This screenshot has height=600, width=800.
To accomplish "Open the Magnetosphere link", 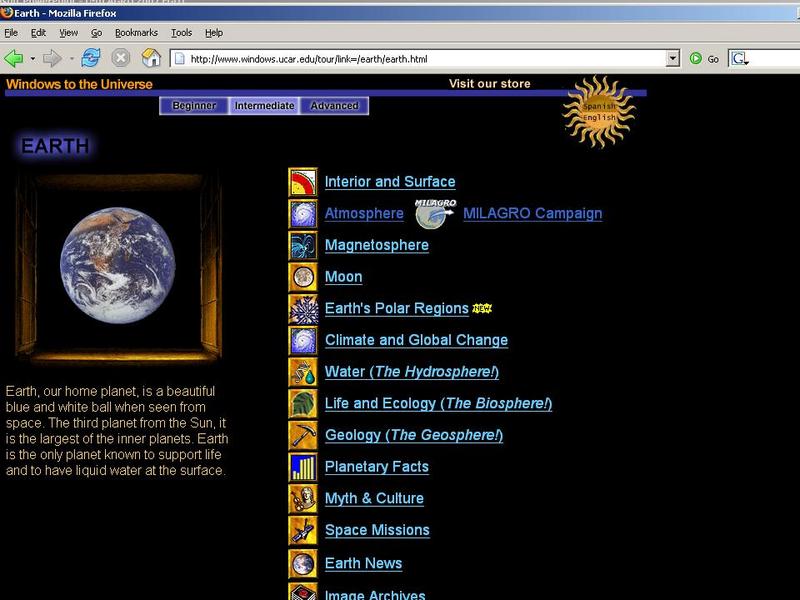I will 377,245.
